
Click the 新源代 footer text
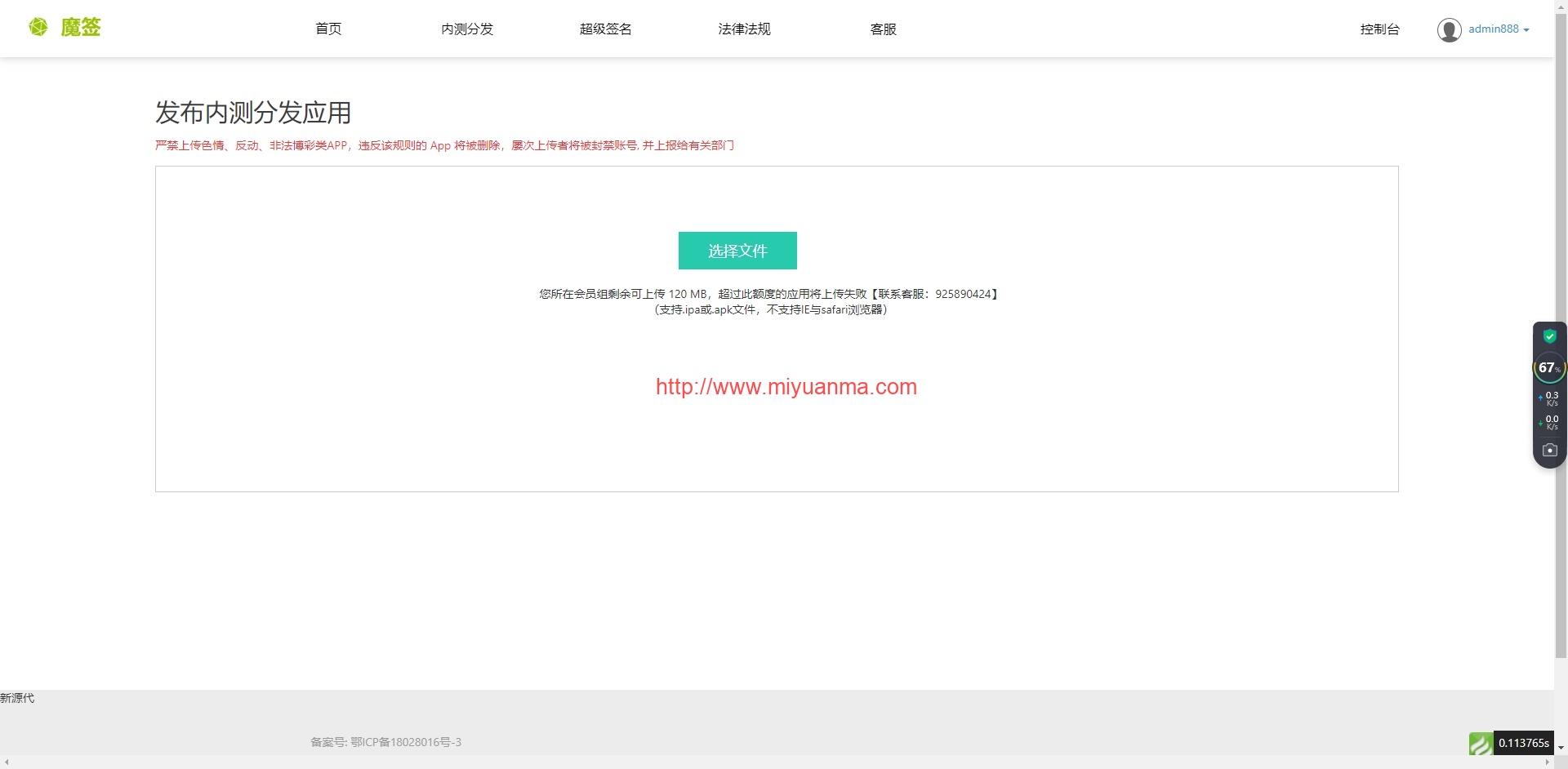(x=17, y=698)
